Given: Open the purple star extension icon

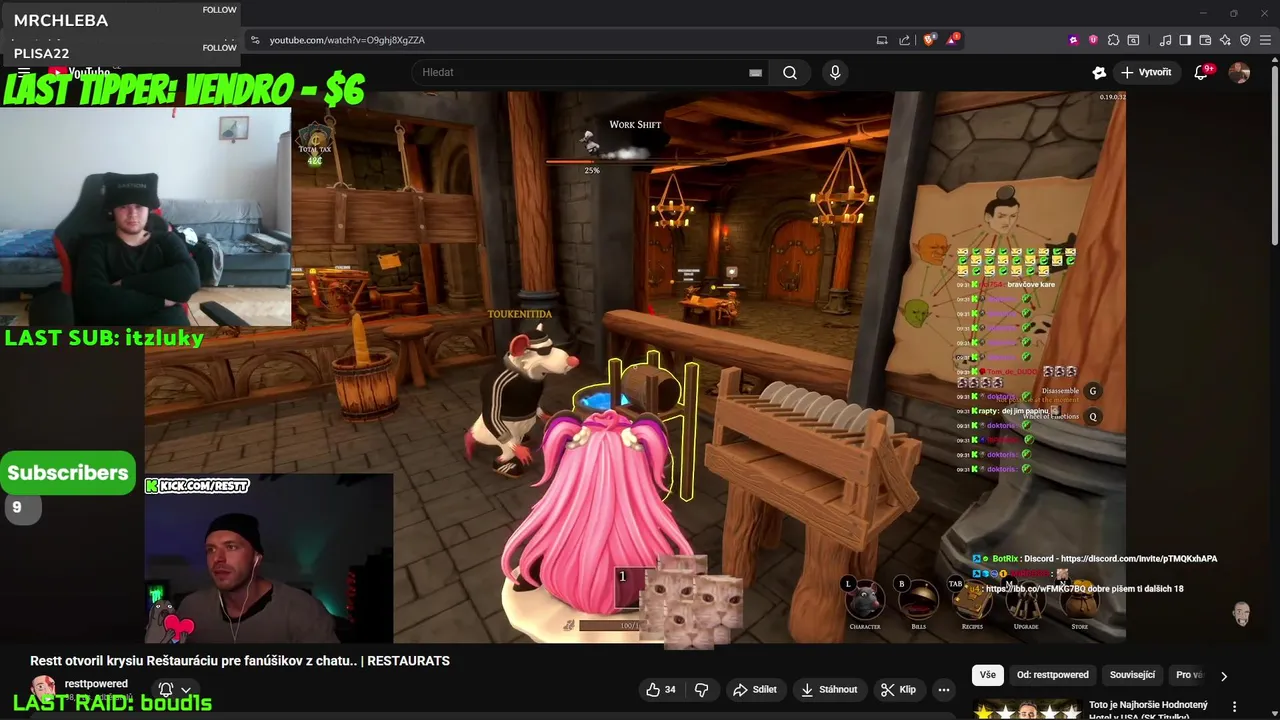Looking at the screenshot, I should pyautogui.click(x=1074, y=40).
